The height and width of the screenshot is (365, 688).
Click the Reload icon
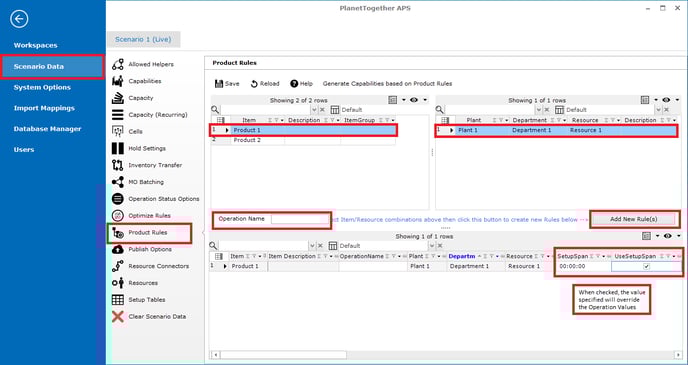254,84
